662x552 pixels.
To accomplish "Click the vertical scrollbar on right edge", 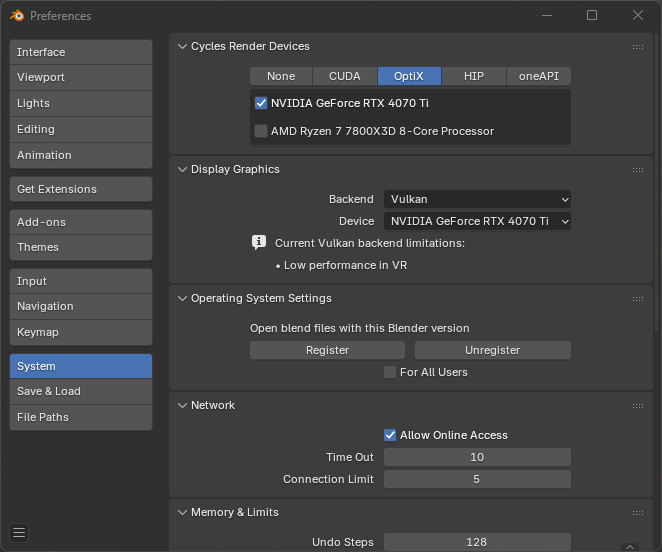I will 657,182.
